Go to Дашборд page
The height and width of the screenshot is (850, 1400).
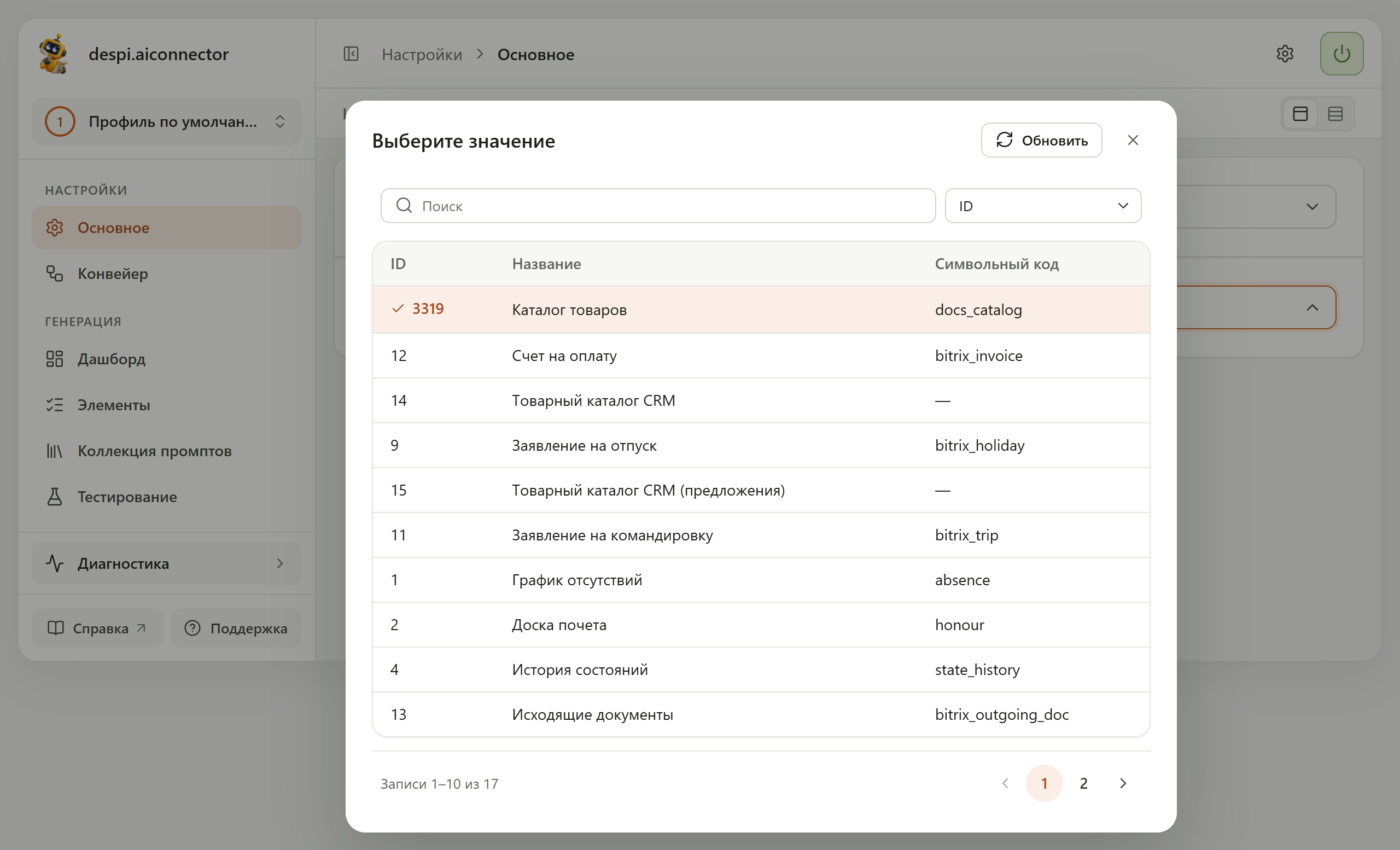[166, 359]
